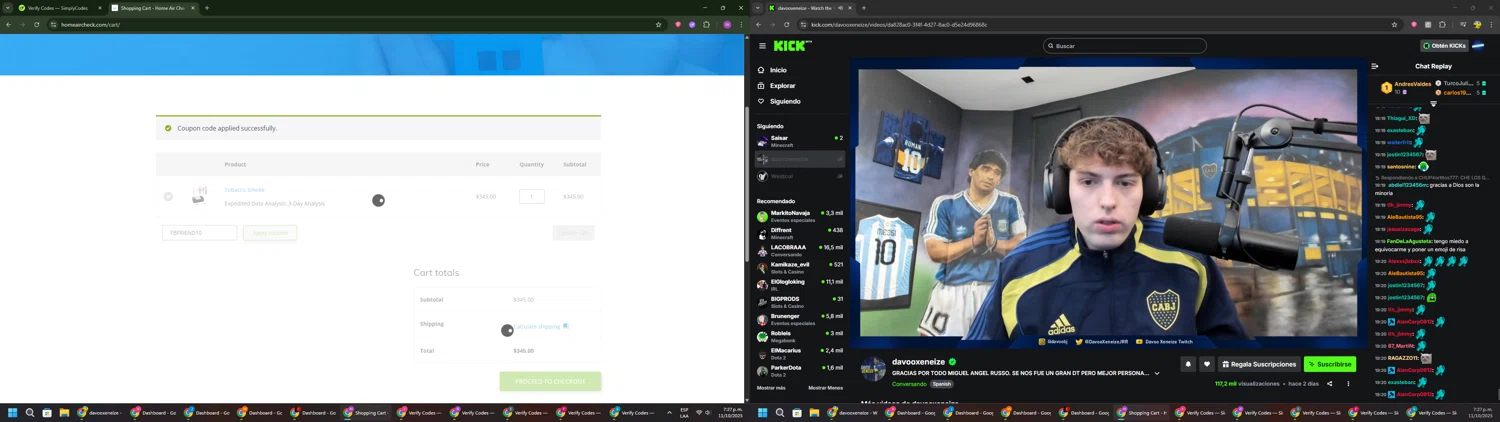
Task: Reload the Kick browser page
Action: pyautogui.click(x=786, y=24)
